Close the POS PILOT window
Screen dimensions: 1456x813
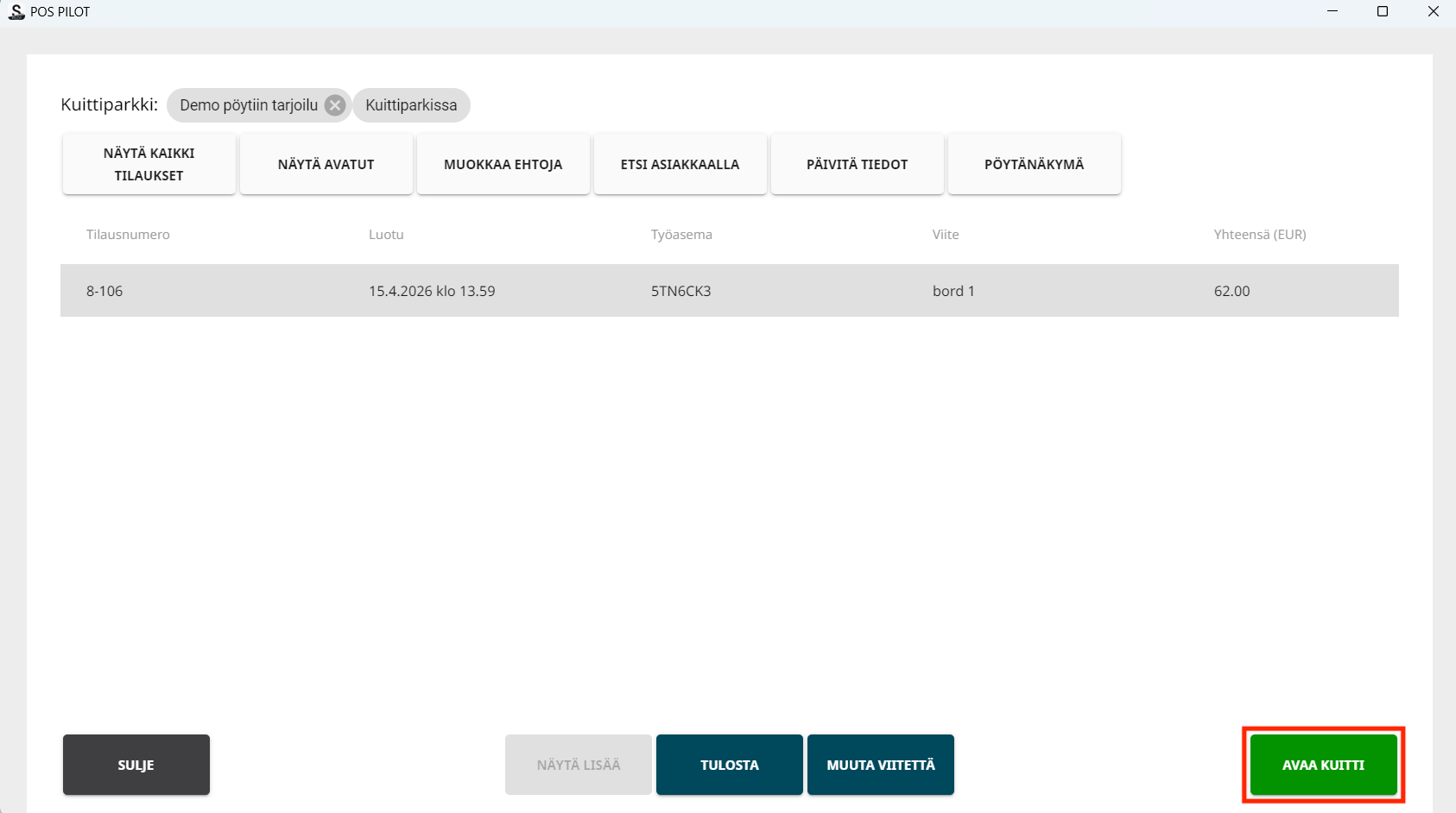pyautogui.click(x=1434, y=11)
